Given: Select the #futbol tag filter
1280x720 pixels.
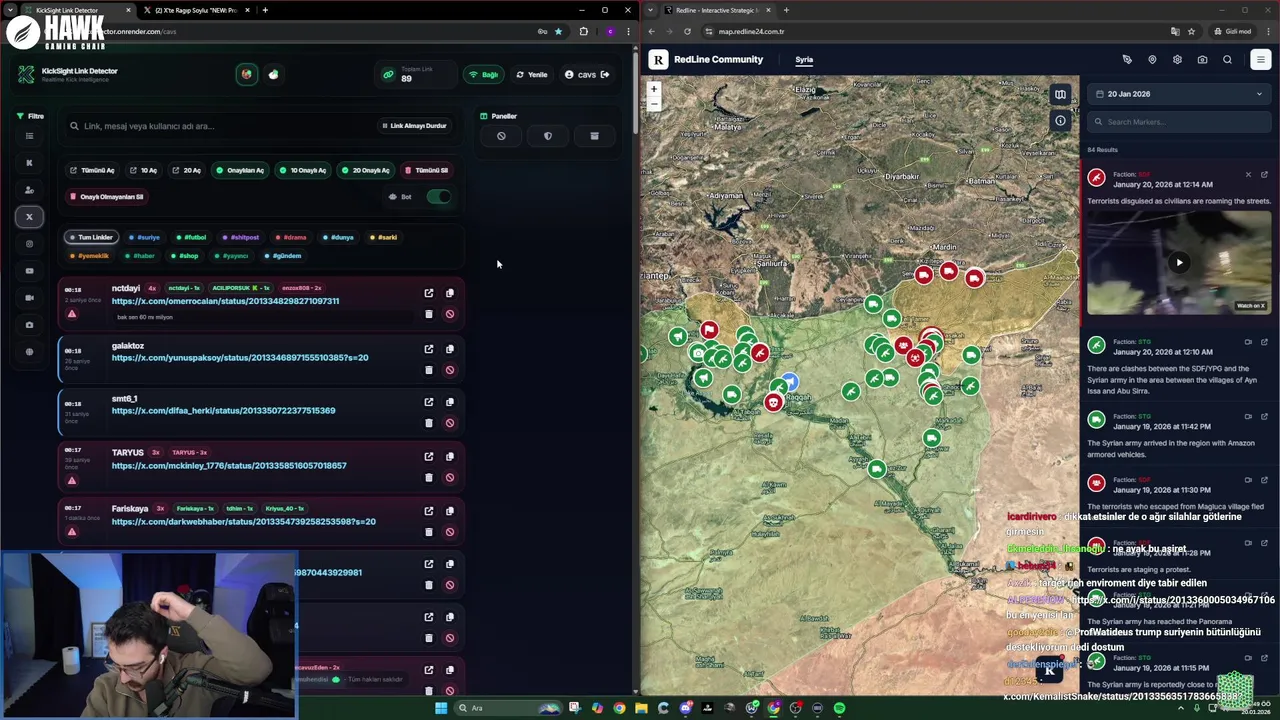Looking at the screenshot, I should [x=191, y=237].
